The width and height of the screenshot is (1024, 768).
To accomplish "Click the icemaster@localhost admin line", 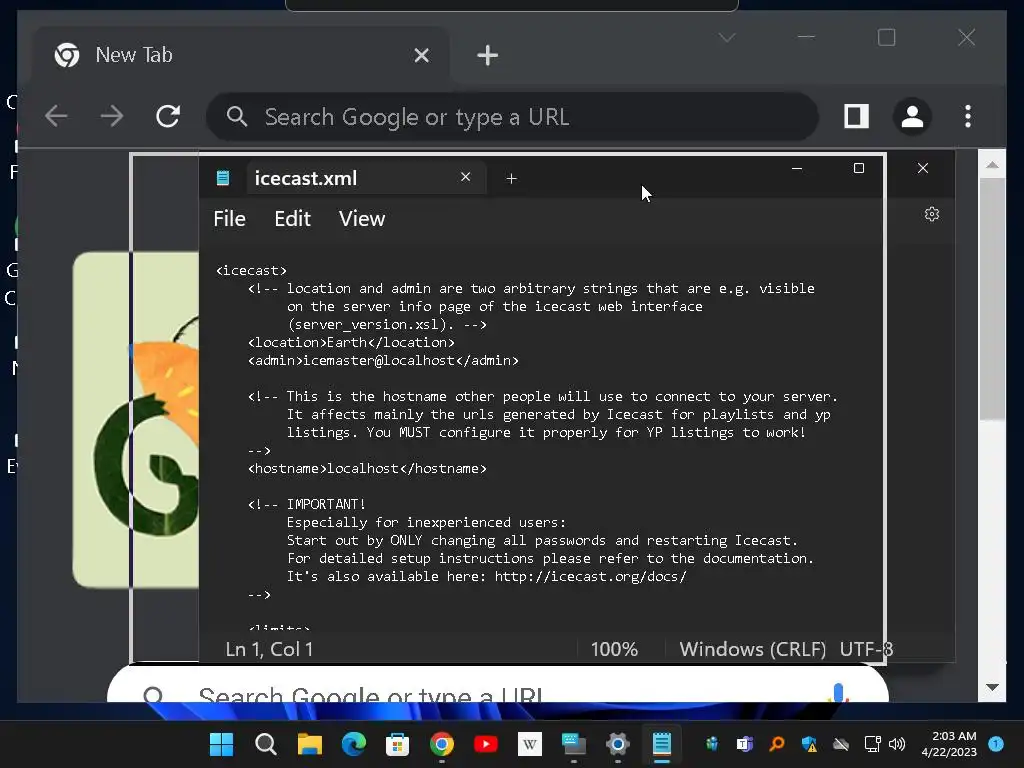I will coord(383,360).
